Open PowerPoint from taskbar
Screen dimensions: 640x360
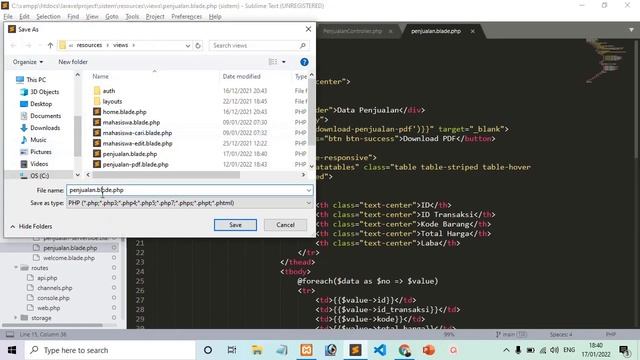pos(429,350)
